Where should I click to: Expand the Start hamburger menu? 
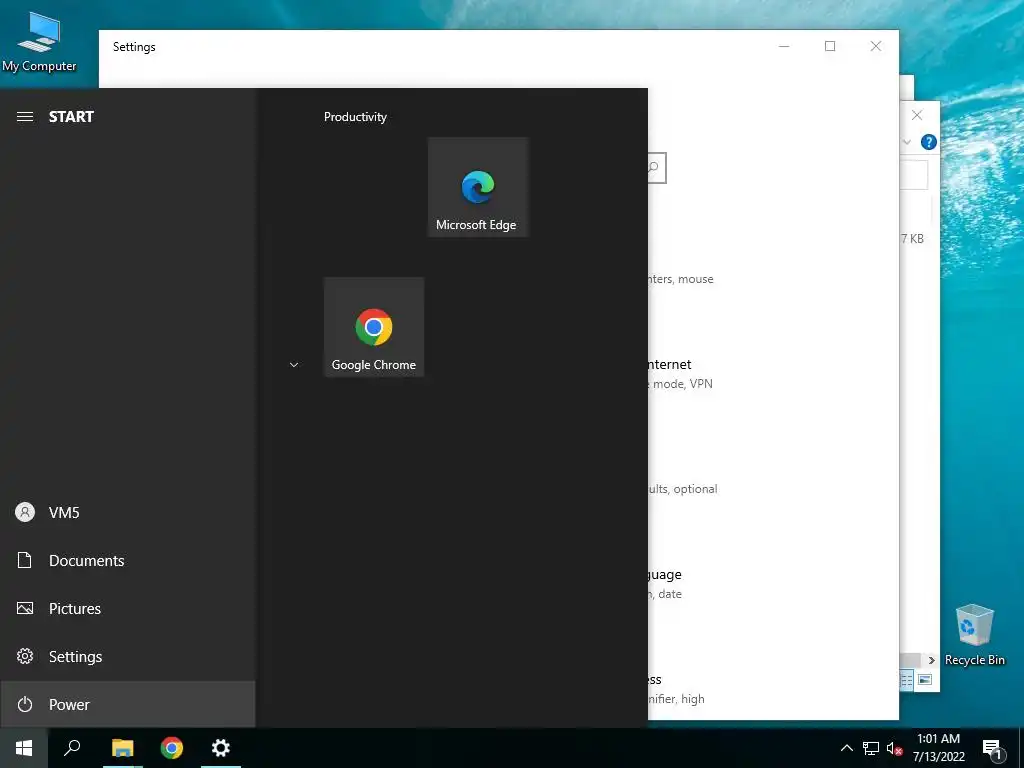(25, 117)
